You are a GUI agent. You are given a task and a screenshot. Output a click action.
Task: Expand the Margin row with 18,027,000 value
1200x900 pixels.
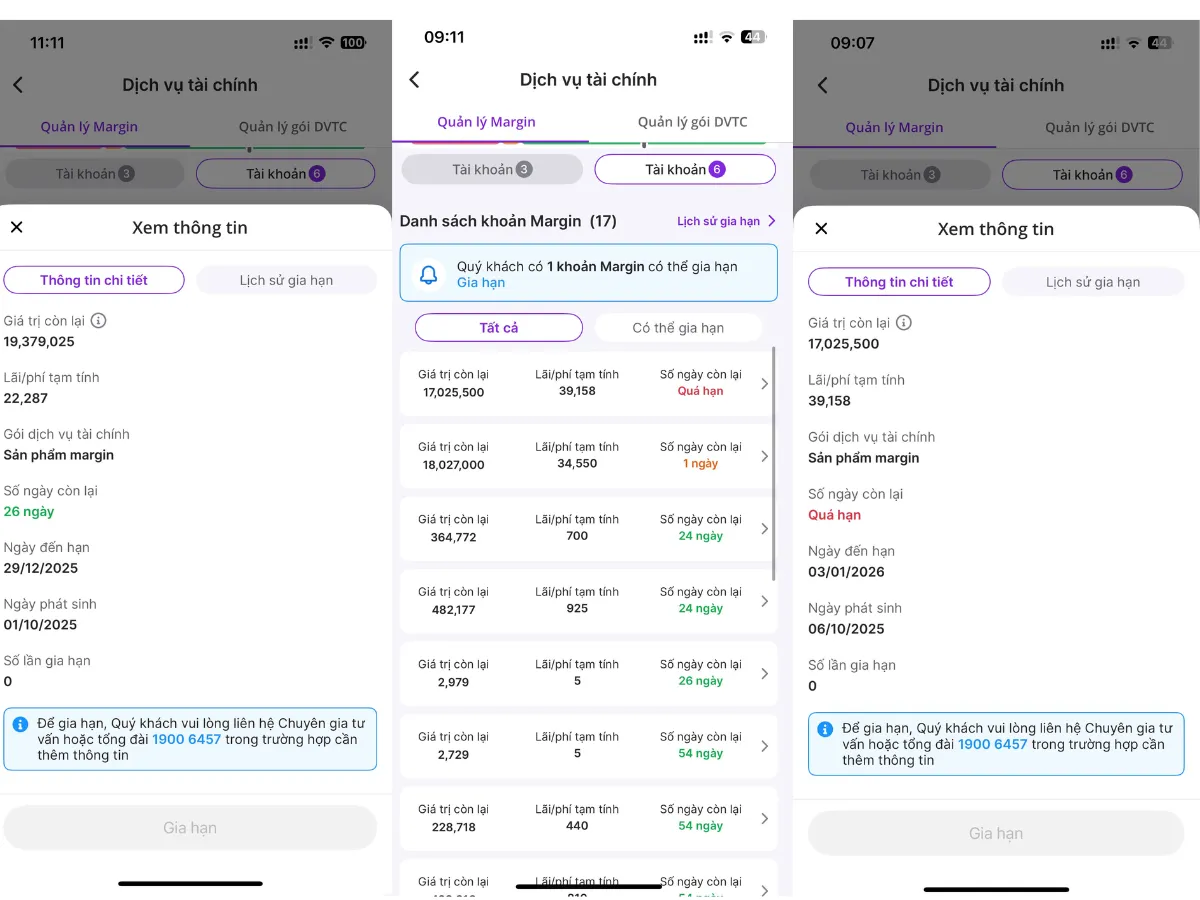pyautogui.click(x=765, y=456)
